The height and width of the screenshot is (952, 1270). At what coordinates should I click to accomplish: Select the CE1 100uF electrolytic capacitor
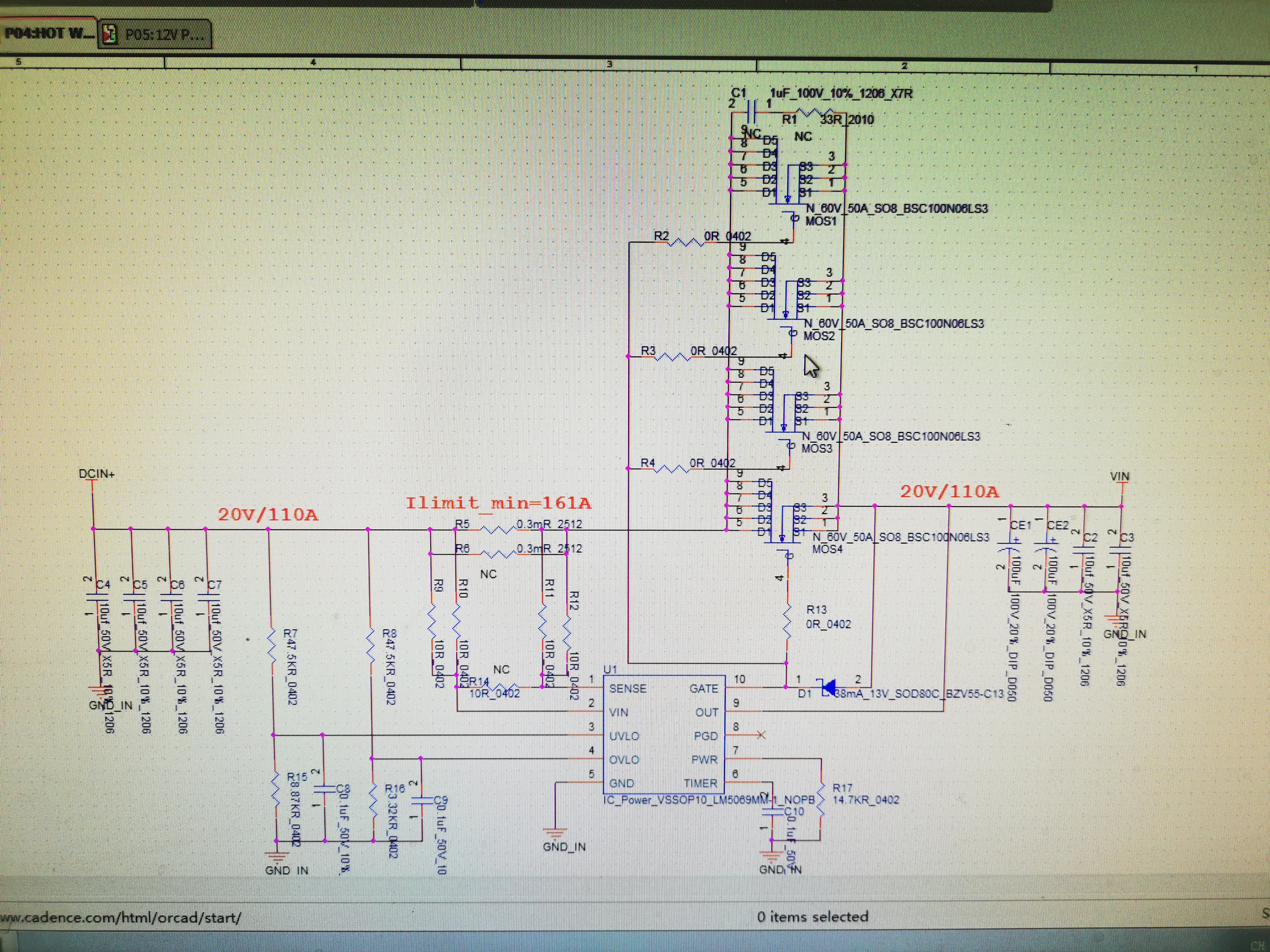click(x=1010, y=546)
